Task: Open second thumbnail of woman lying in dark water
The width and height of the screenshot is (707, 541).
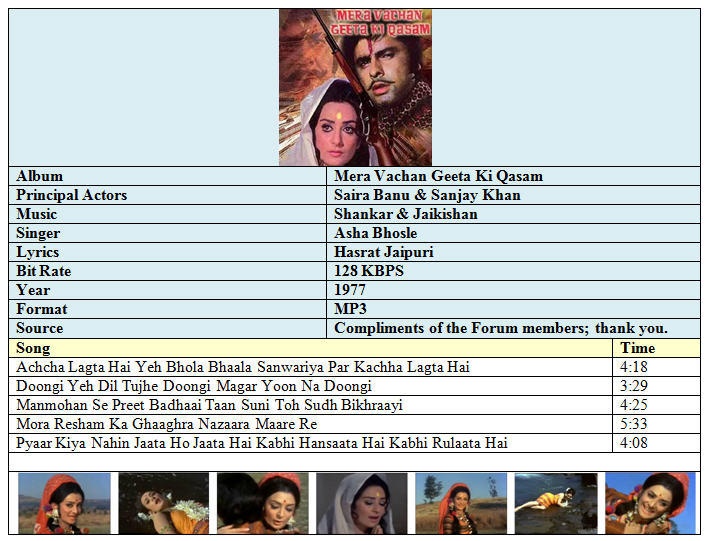Action: 164,503
